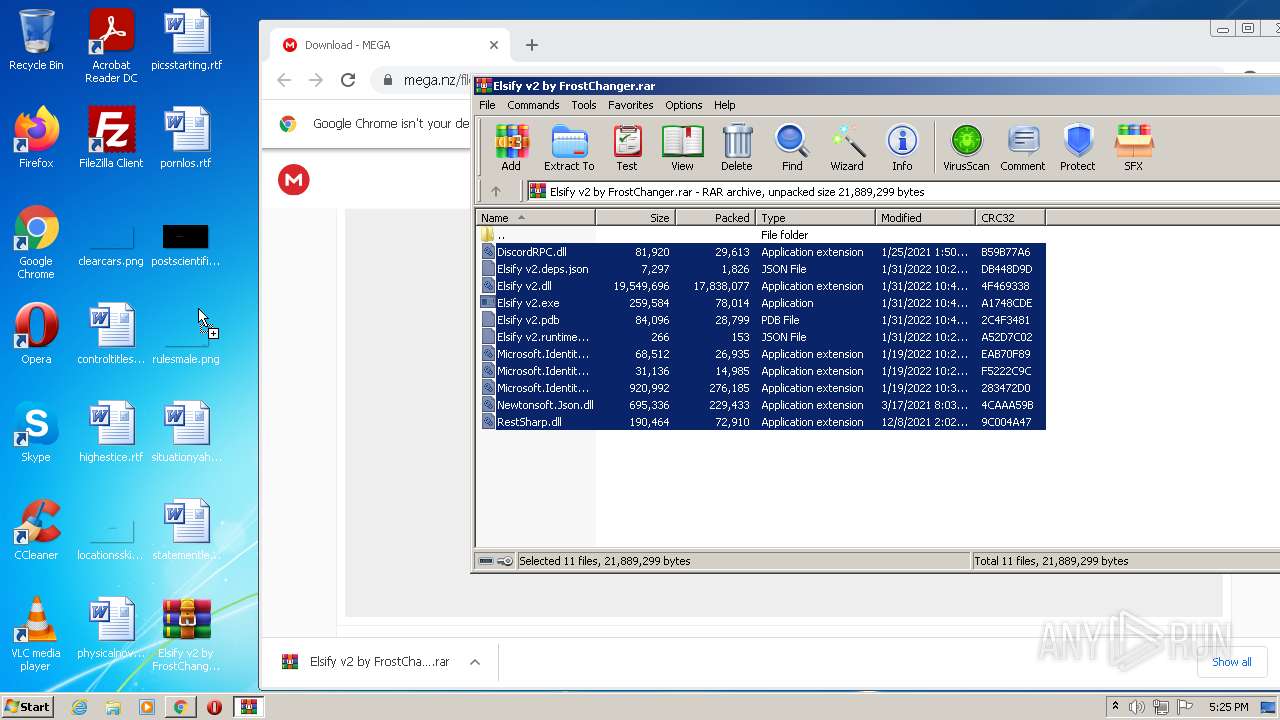This screenshot has width=1280, height=720.
Task: Click the 5:25 PM taskbar clock
Action: coord(1228,707)
